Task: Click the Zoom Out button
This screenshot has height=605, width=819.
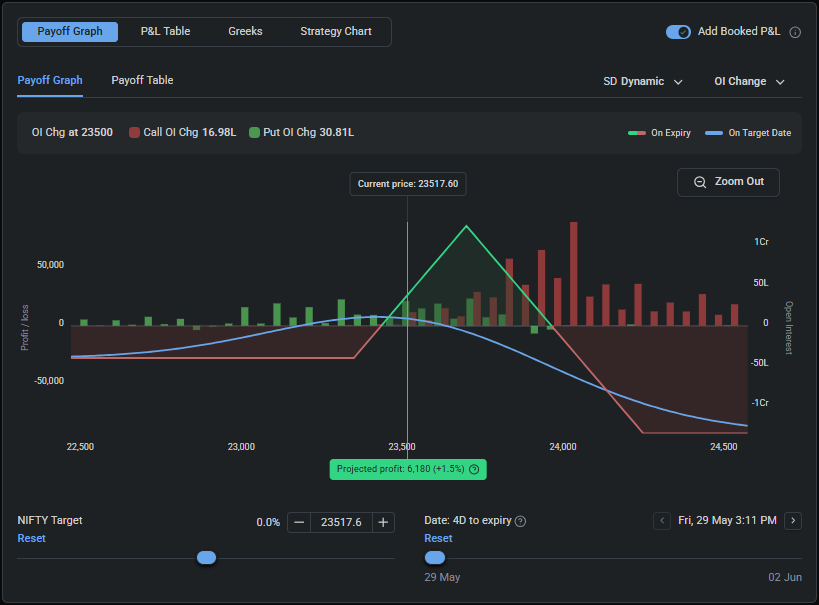Action: click(728, 182)
